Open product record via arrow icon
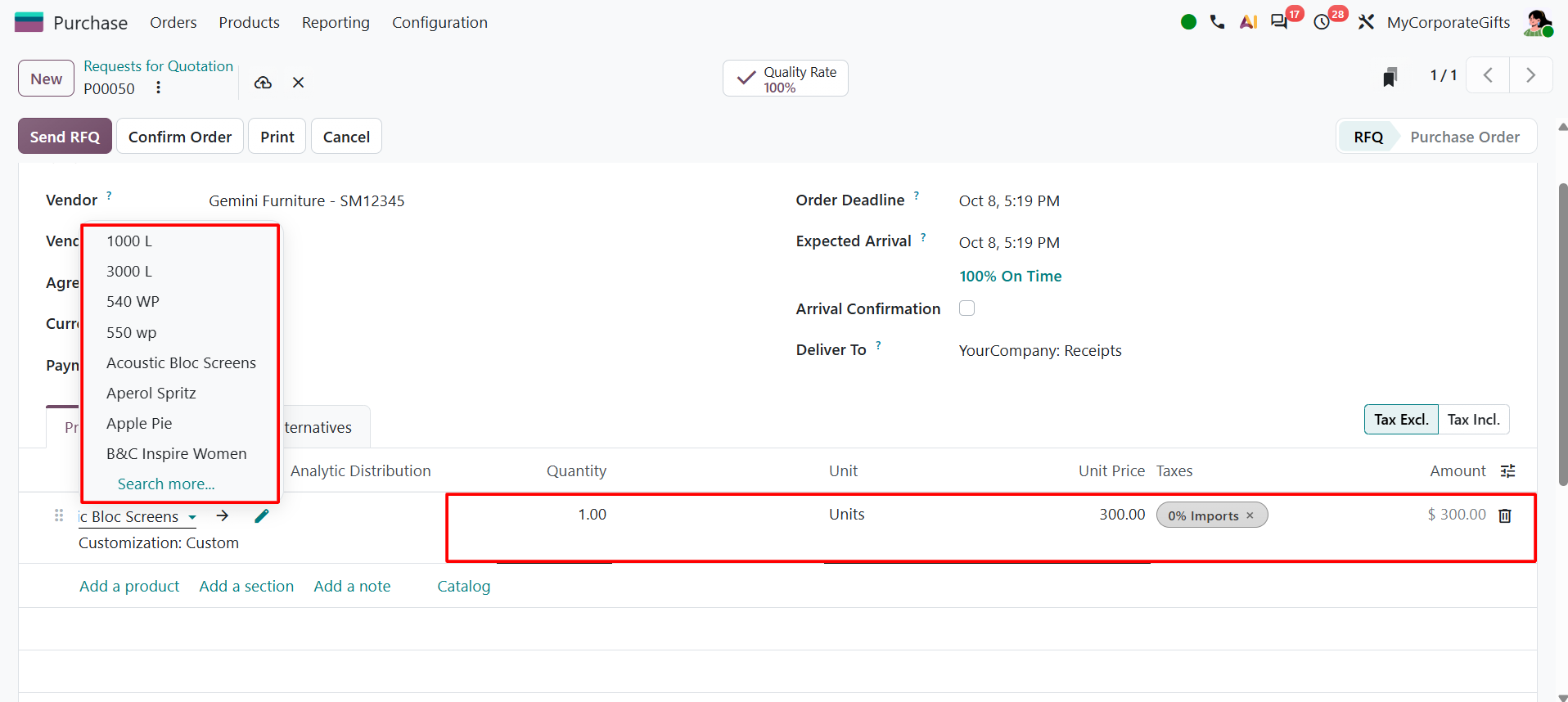This screenshot has width=1568, height=702. [x=223, y=515]
